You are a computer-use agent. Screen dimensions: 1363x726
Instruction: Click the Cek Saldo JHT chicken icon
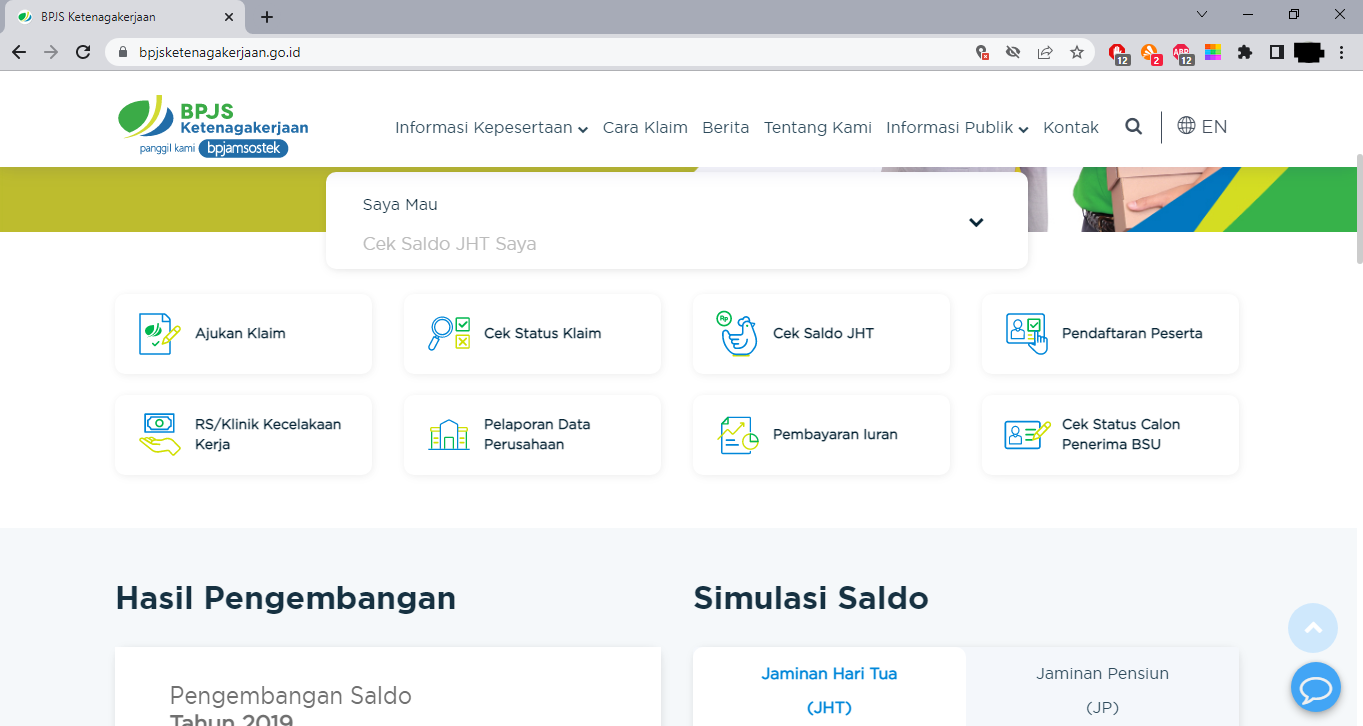coord(738,334)
